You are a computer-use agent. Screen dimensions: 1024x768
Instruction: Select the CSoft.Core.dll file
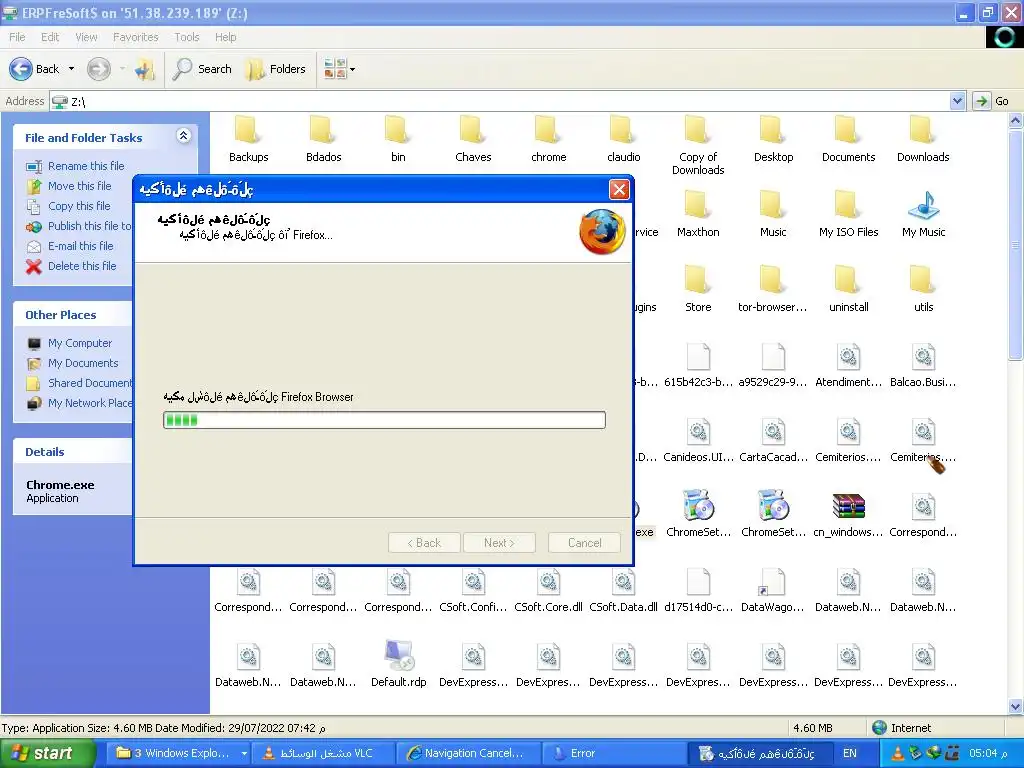(548, 589)
